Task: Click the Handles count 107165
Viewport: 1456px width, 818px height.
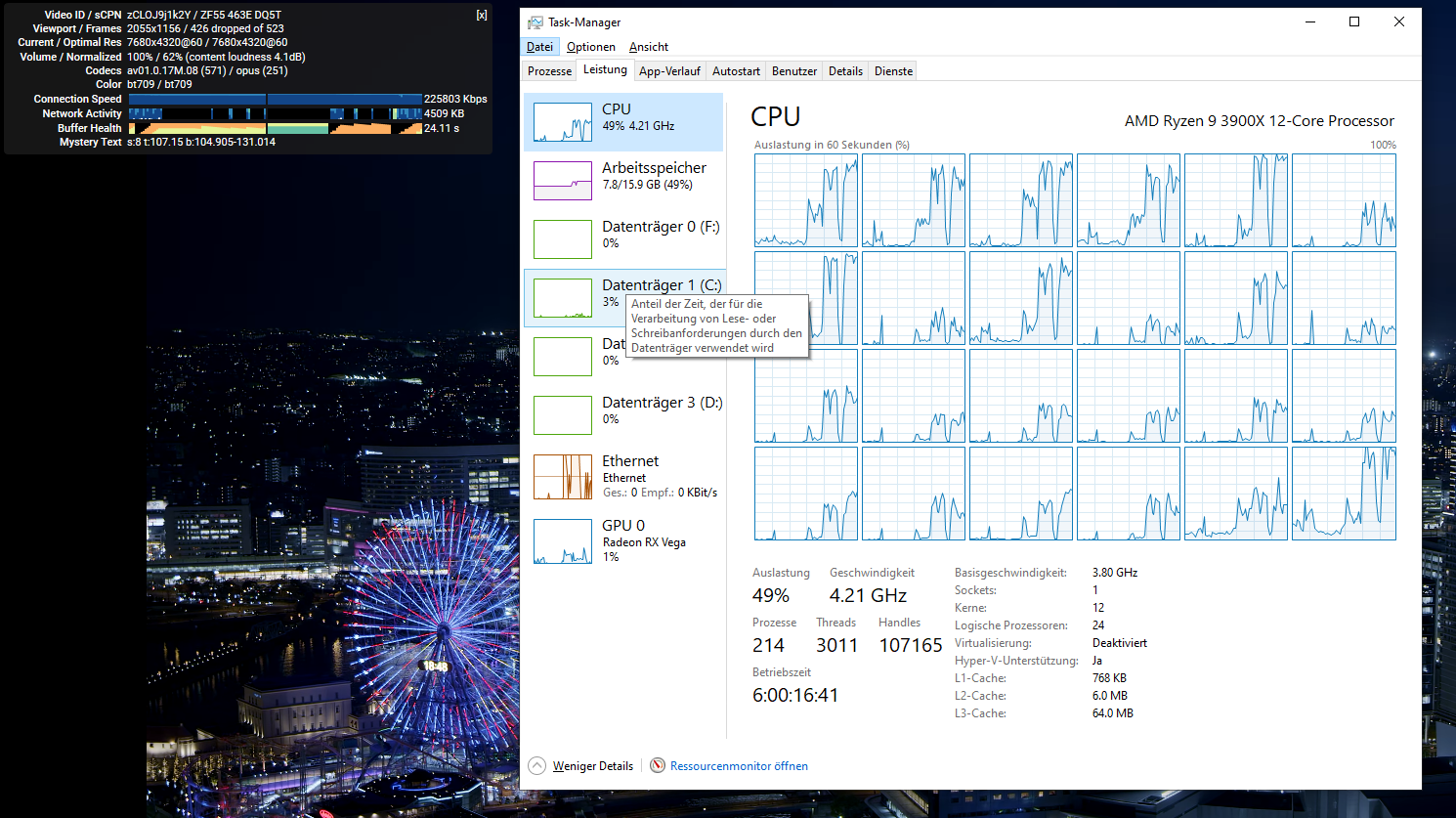Action: point(911,645)
